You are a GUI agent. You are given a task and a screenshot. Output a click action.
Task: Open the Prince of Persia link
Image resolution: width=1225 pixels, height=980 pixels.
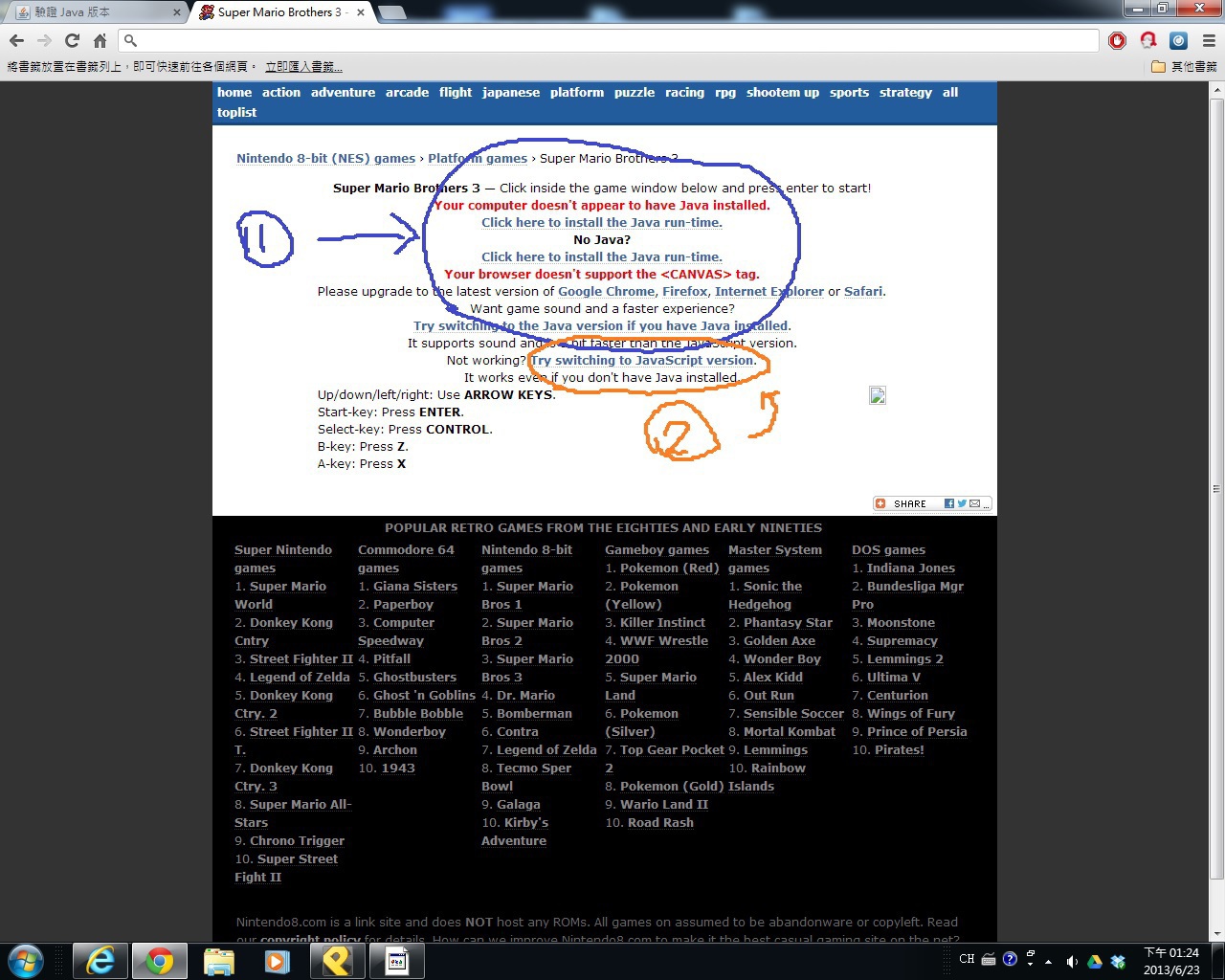point(917,731)
